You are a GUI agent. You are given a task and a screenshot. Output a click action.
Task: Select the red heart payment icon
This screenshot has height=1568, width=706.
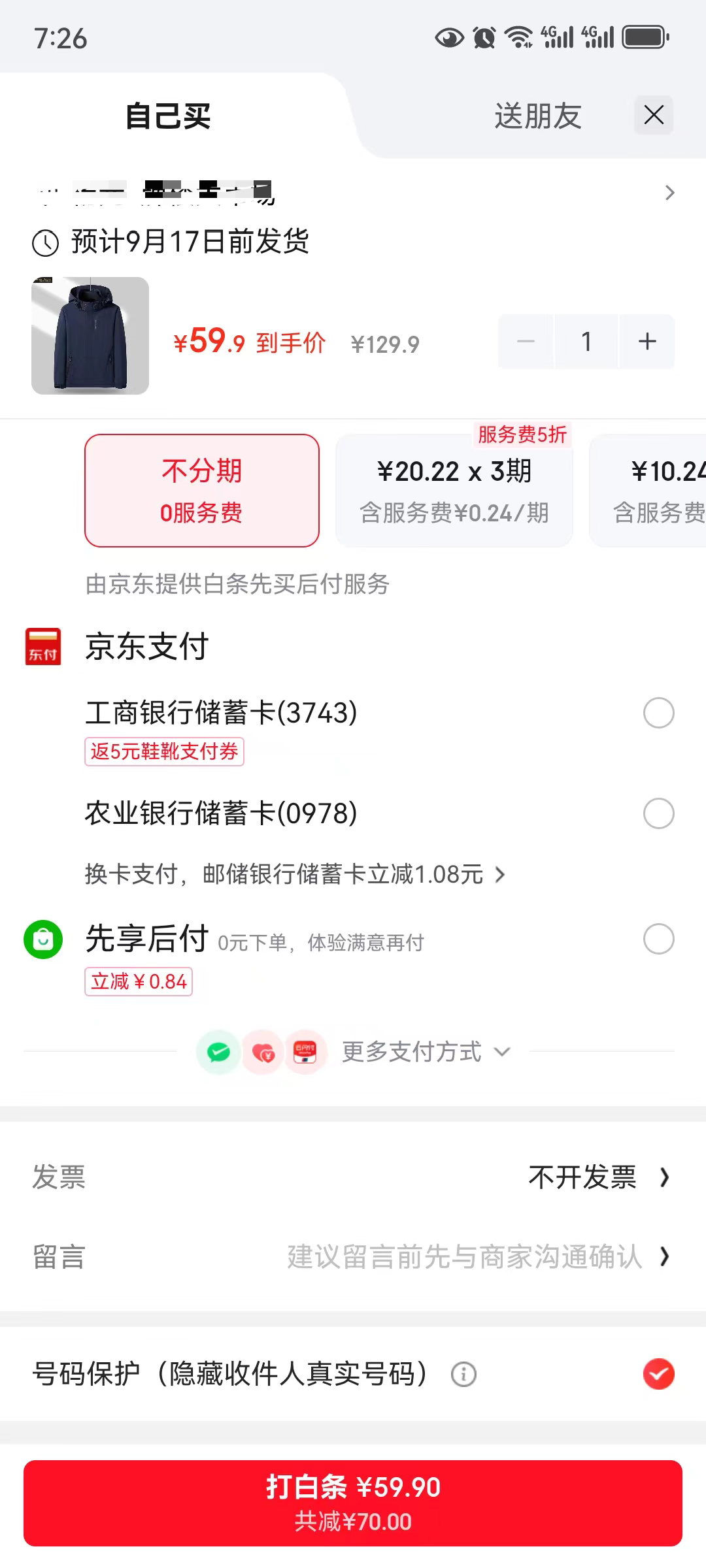pos(263,1052)
